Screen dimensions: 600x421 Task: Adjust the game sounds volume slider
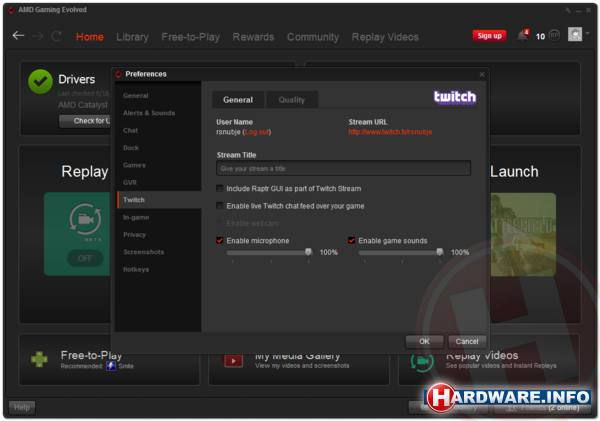point(440,252)
